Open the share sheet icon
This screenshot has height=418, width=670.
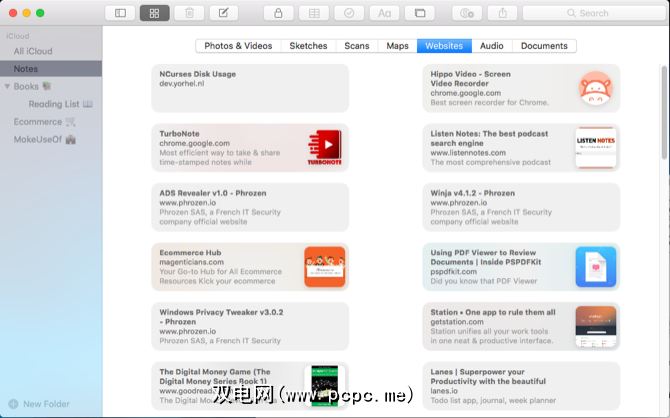(x=502, y=13)
